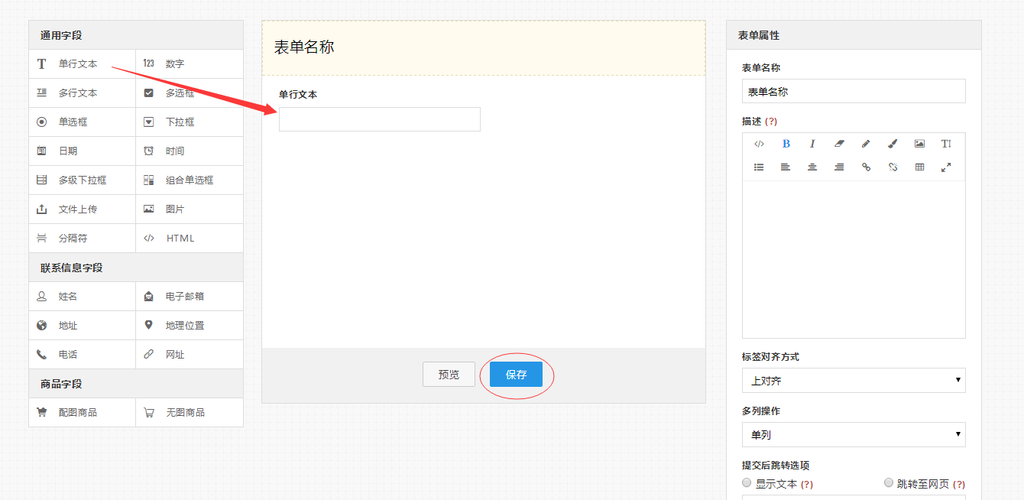Add a 电话 phone field
The width and height of the screenshot is (1024, 500).
pyautogui.click(x=82, y=354)
